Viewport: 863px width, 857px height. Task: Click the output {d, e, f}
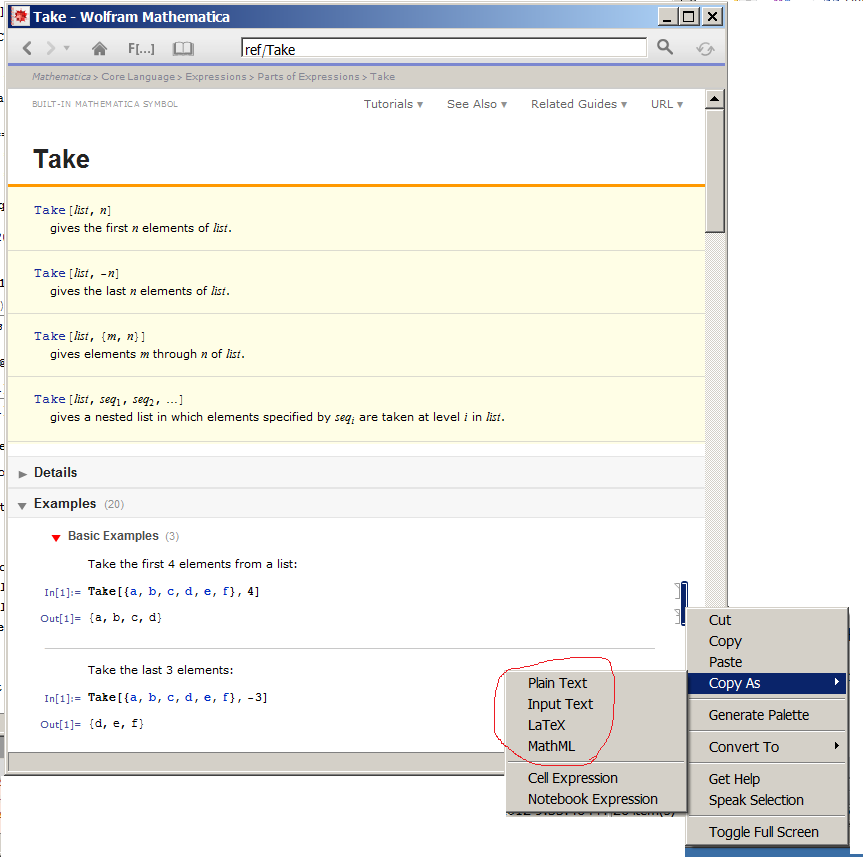(x=116, y=723)
